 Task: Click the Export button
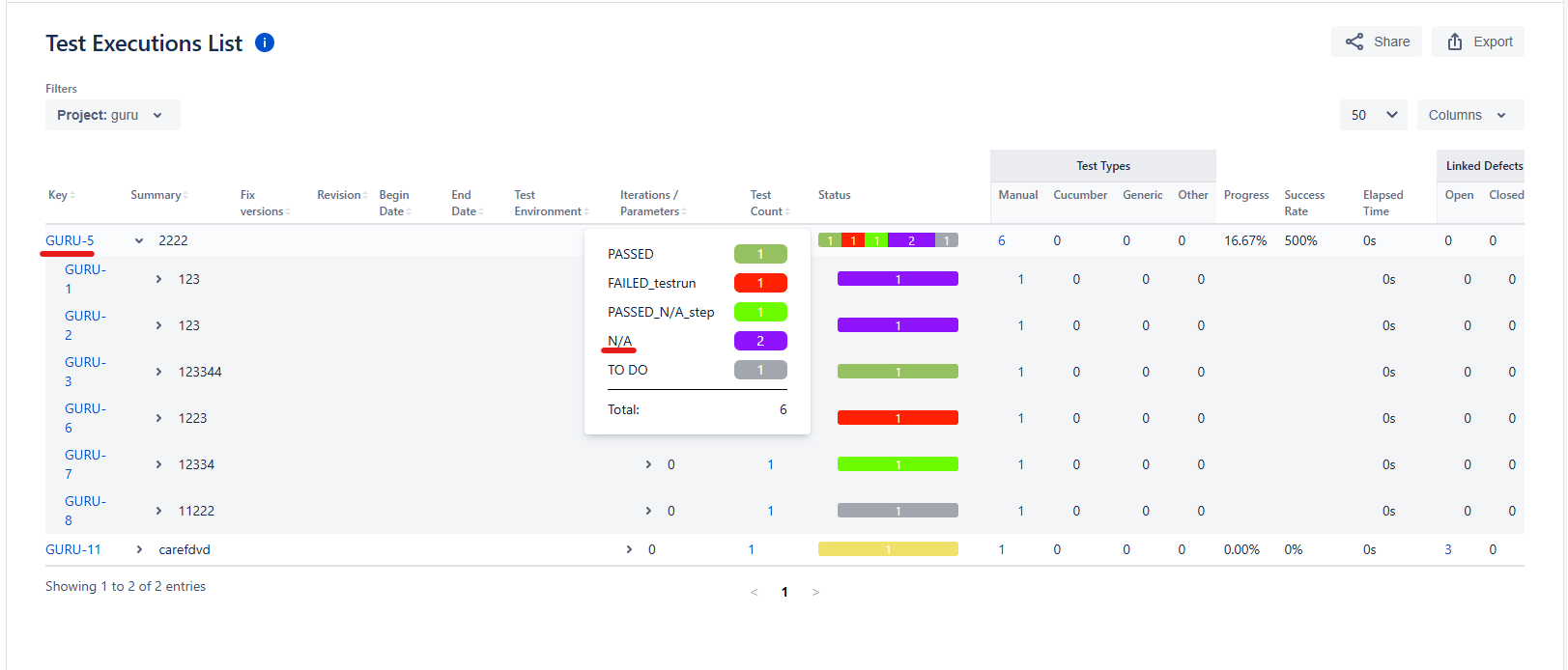[x=1478, y=42]
